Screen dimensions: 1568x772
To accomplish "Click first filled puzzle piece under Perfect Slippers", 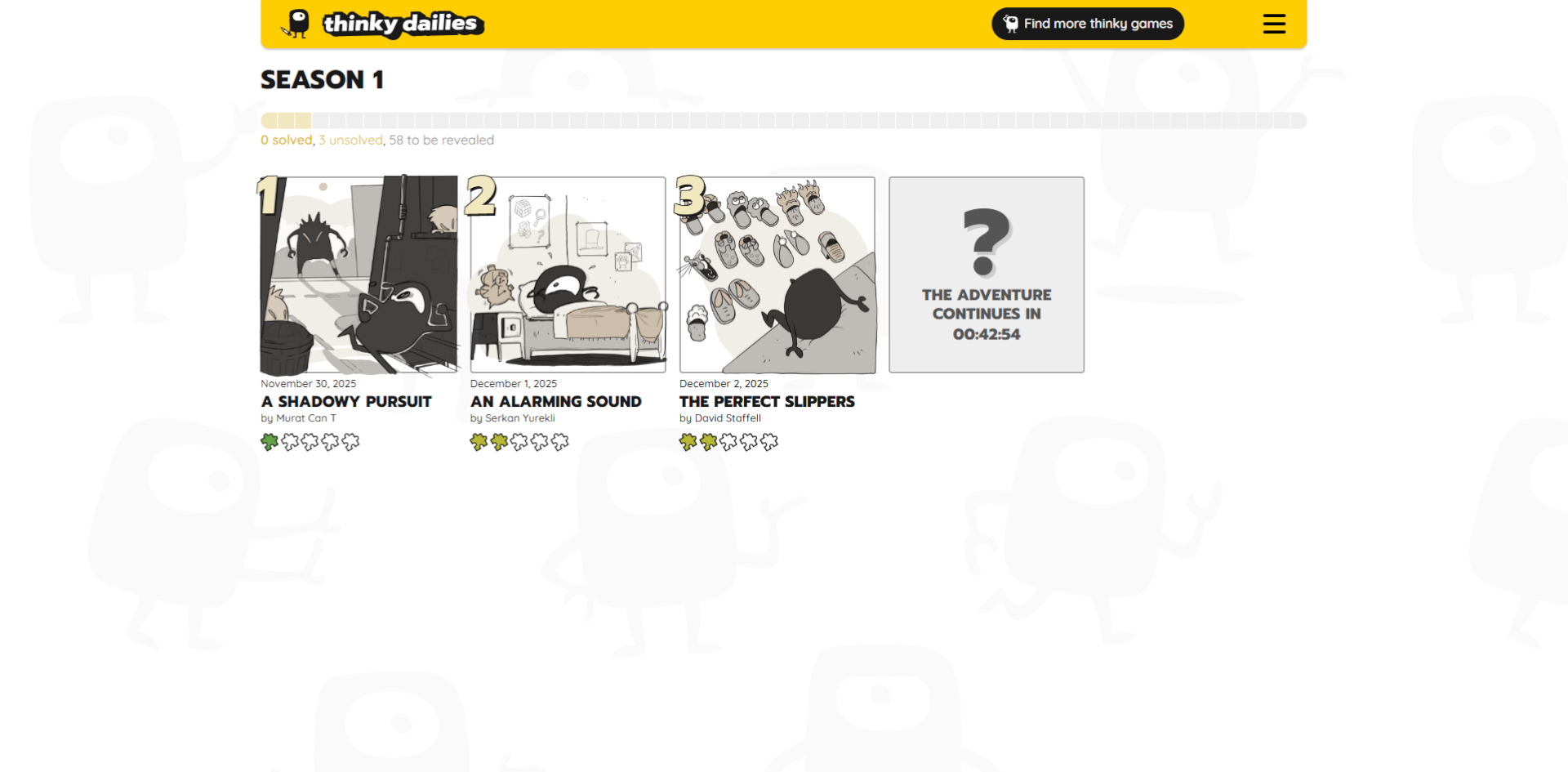I will [x=688, y=442].
